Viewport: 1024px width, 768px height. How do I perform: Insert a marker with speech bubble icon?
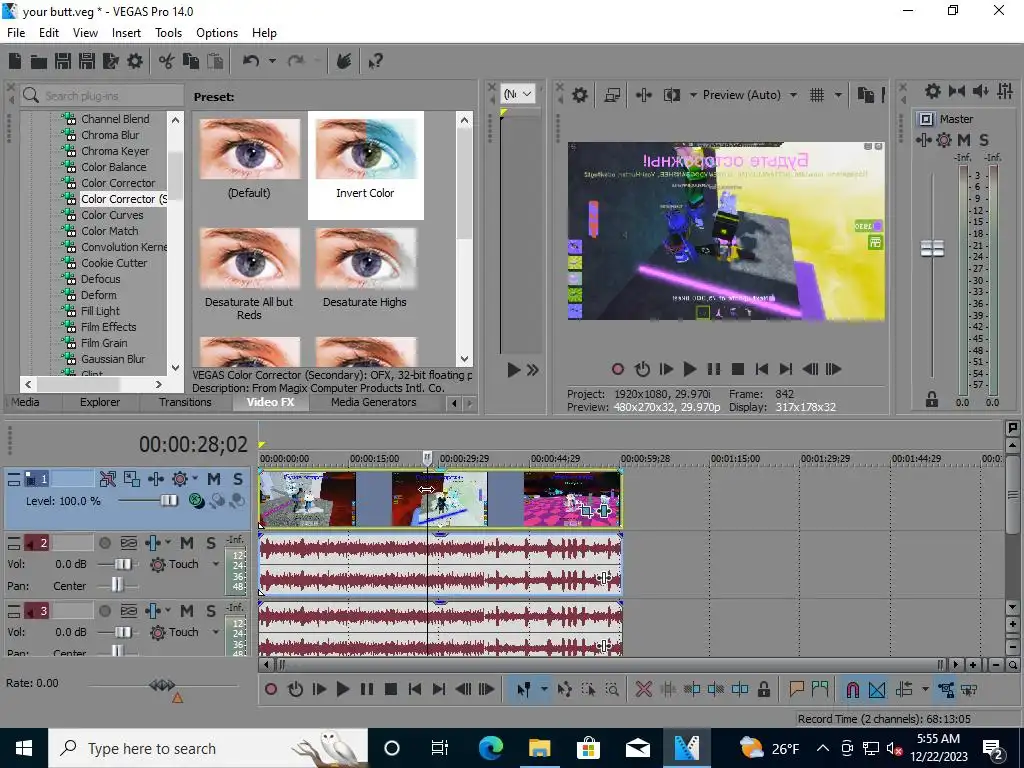(x=796, y=689)
